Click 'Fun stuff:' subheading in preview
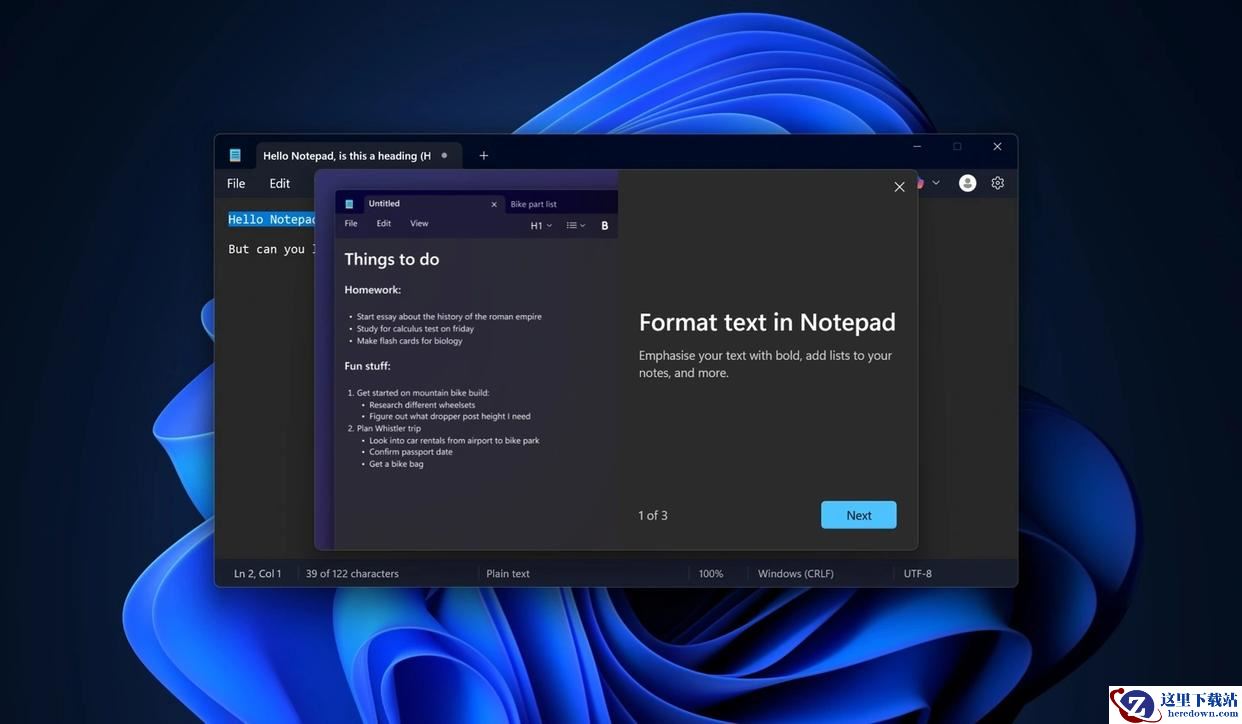The image size is (1242, 724). [368, 366]
